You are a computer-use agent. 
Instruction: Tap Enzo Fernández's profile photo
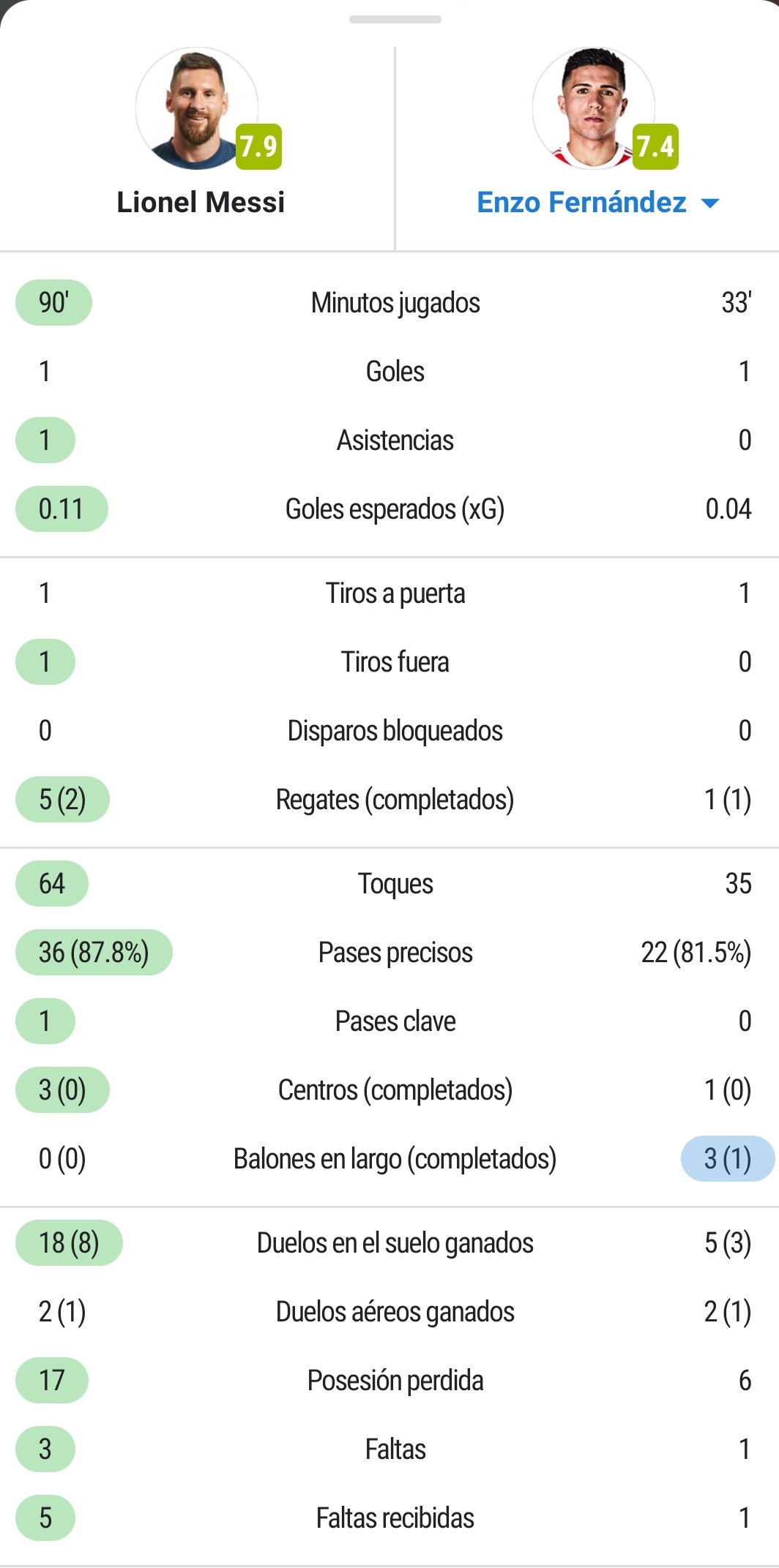click(594, 108)
